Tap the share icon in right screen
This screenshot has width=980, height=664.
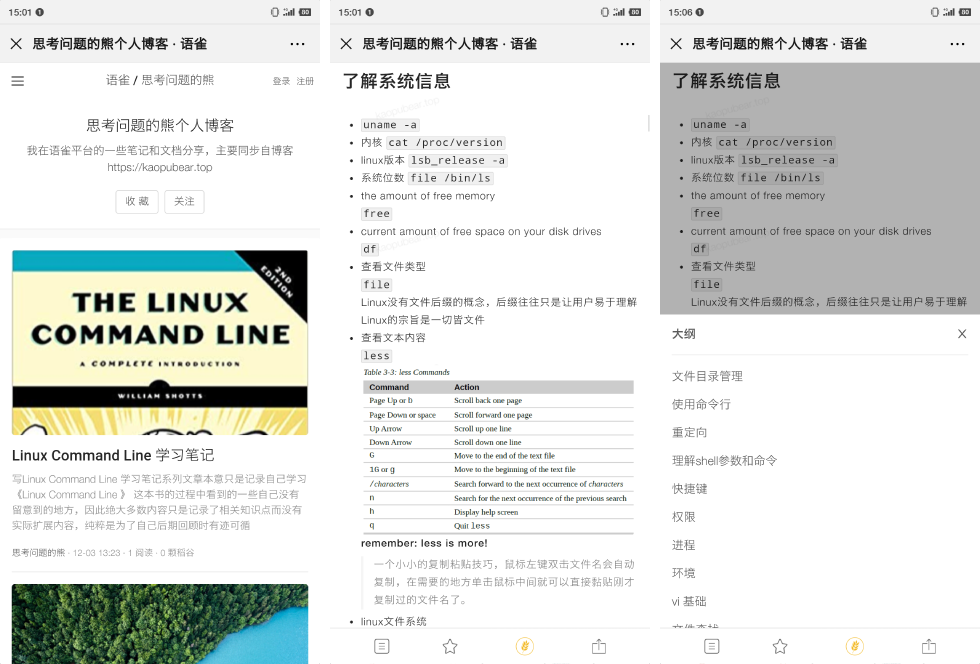[929, 646]
